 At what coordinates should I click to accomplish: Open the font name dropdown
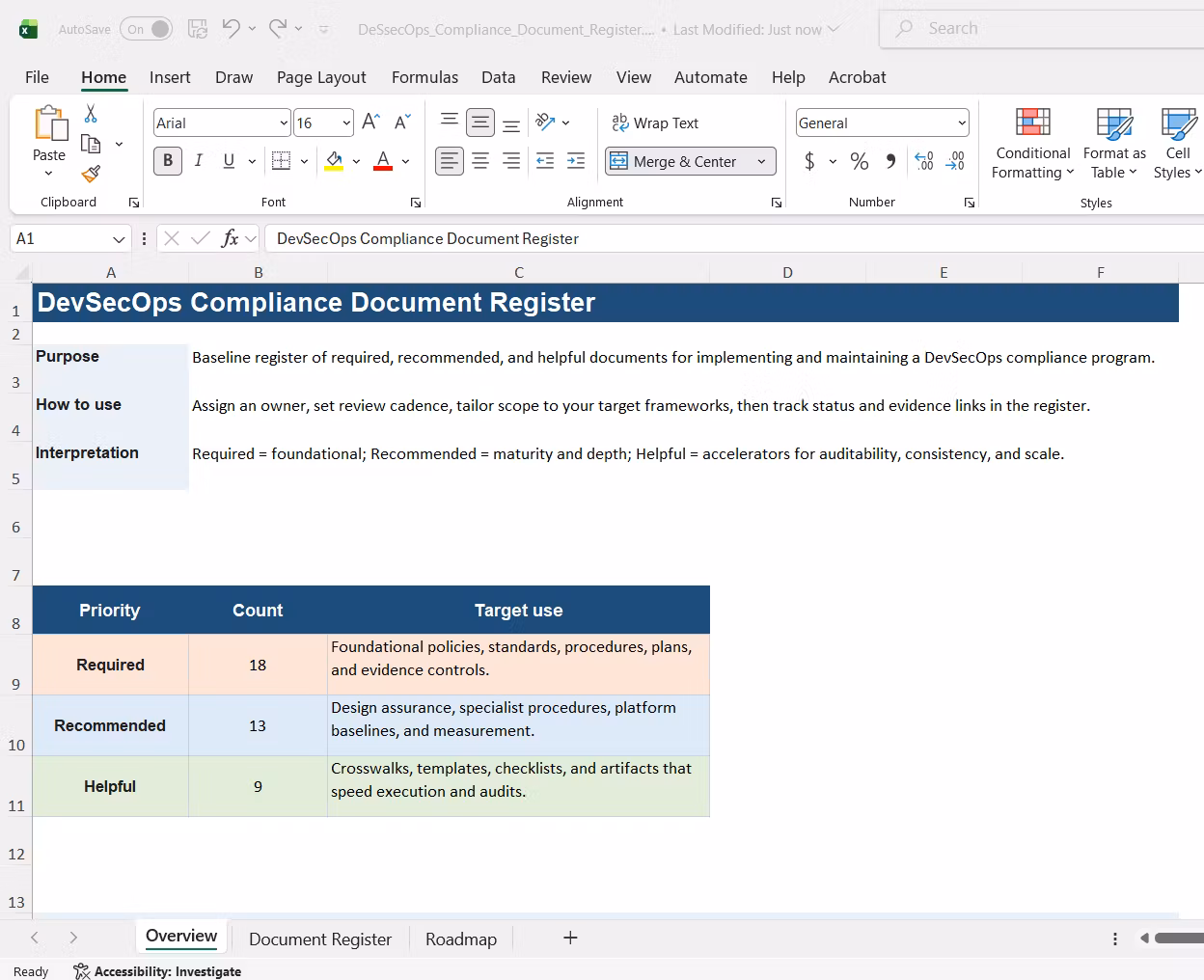click(284, 122)
